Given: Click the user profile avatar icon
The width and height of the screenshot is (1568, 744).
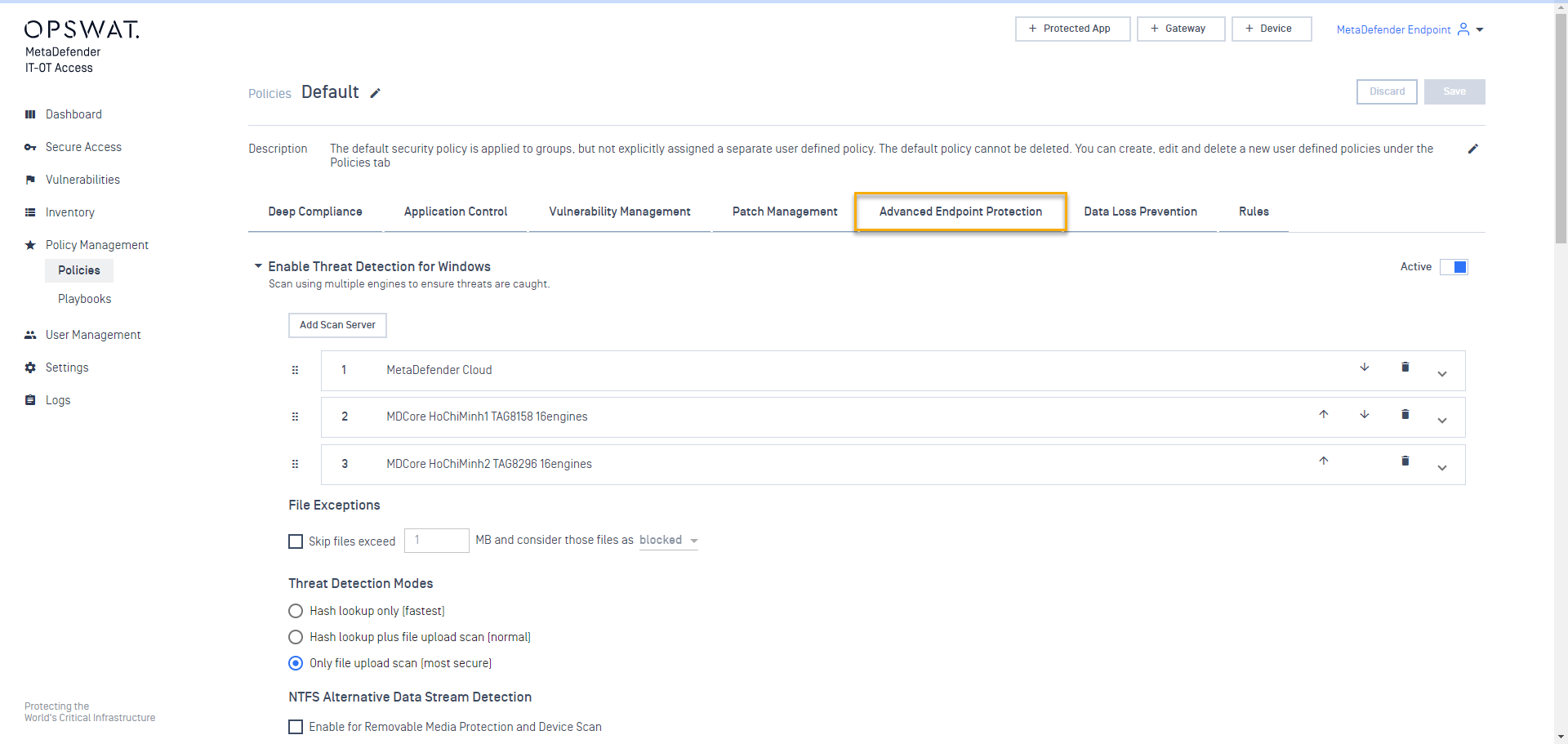Looking at the screenshot, I should 1463,29.
